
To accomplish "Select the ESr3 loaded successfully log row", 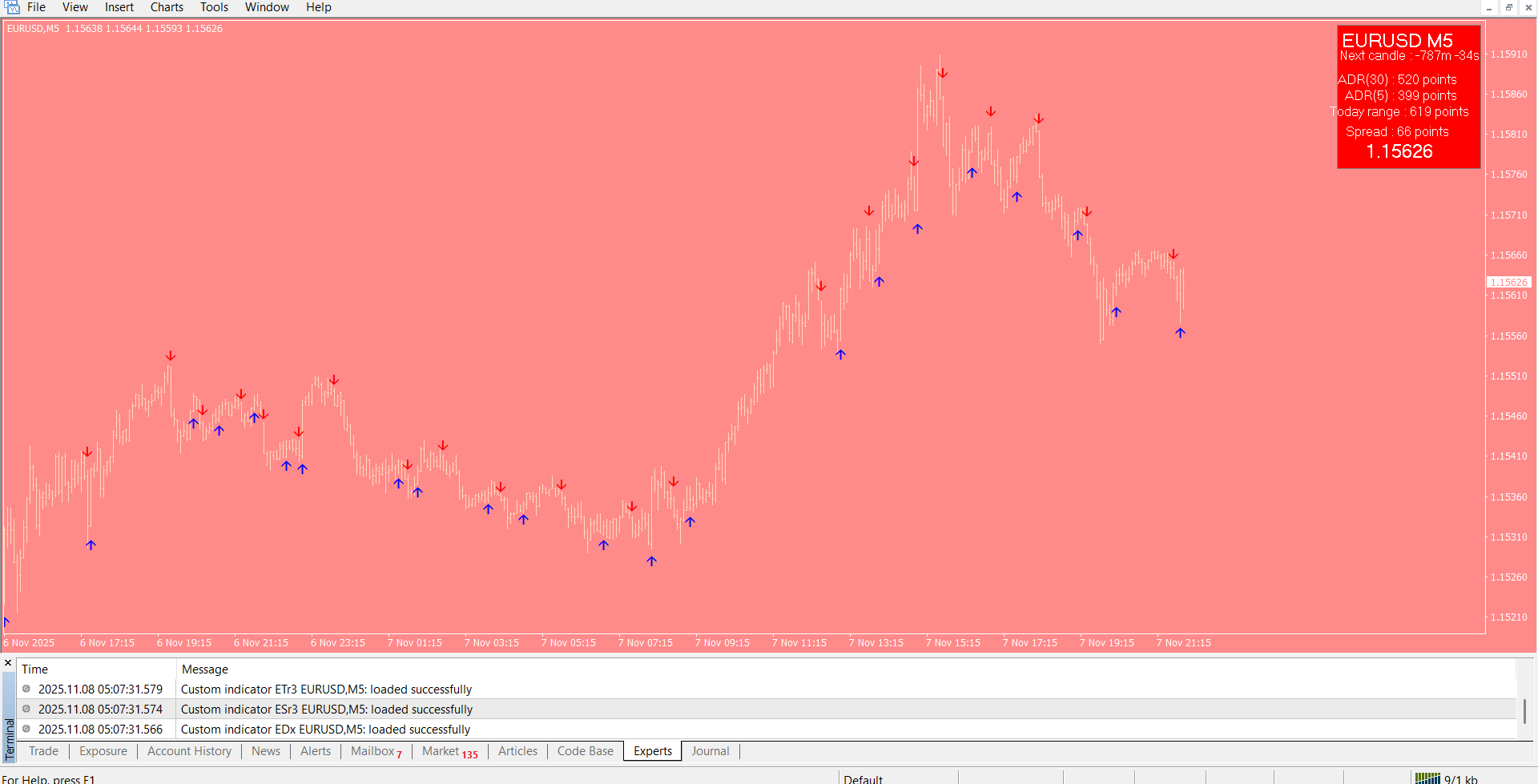I will click(327, 710).
